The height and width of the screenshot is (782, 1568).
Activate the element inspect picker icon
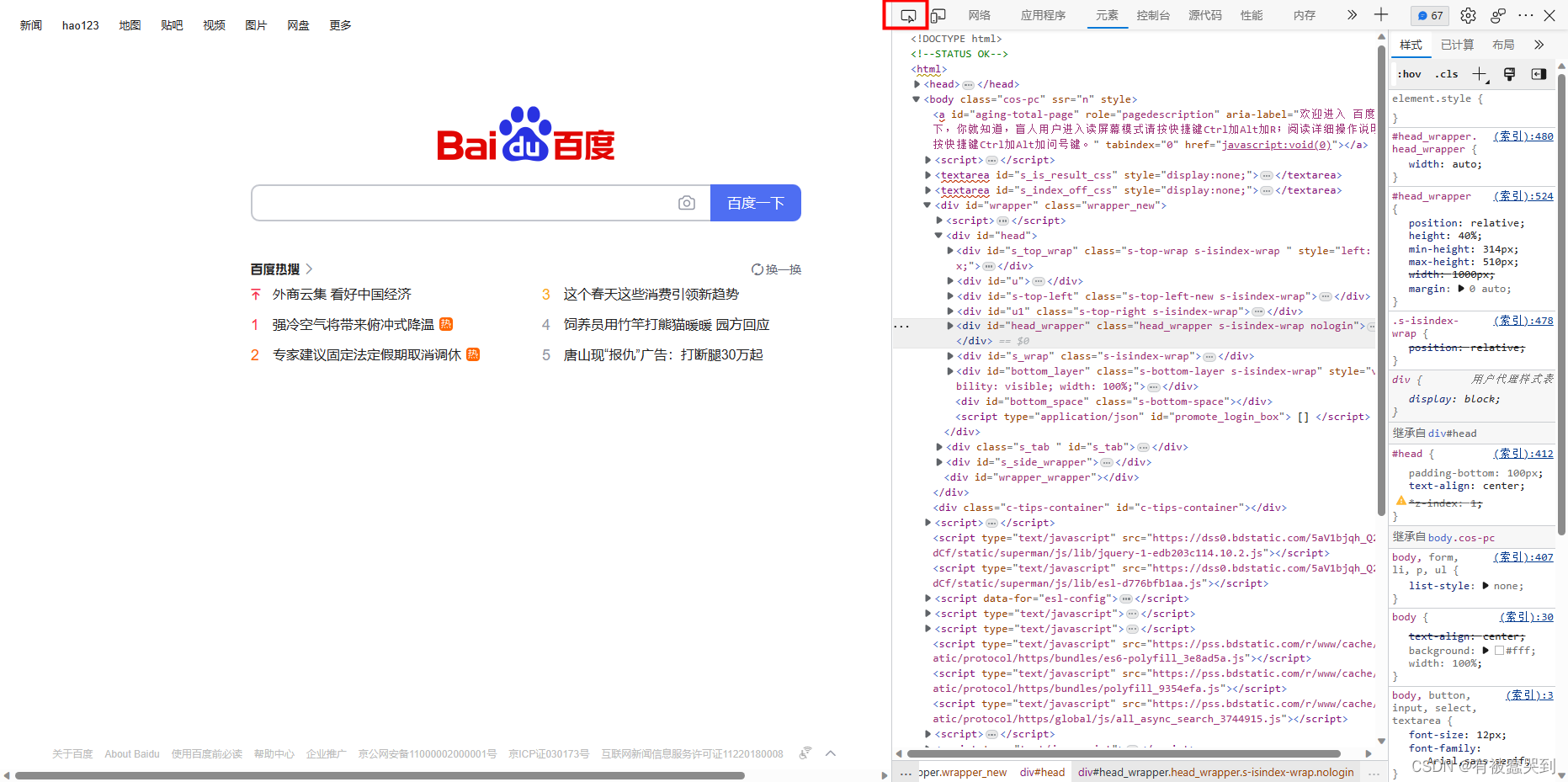(908, 15)
